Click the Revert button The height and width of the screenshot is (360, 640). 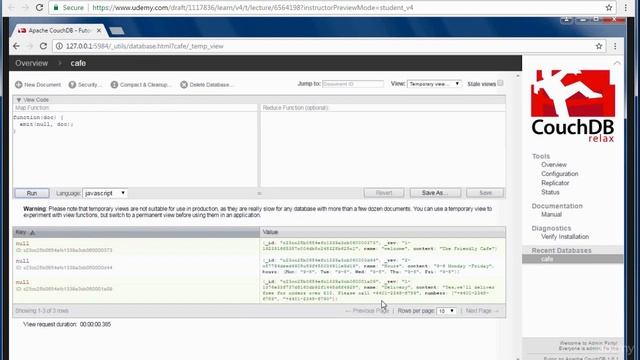[384, 193]
